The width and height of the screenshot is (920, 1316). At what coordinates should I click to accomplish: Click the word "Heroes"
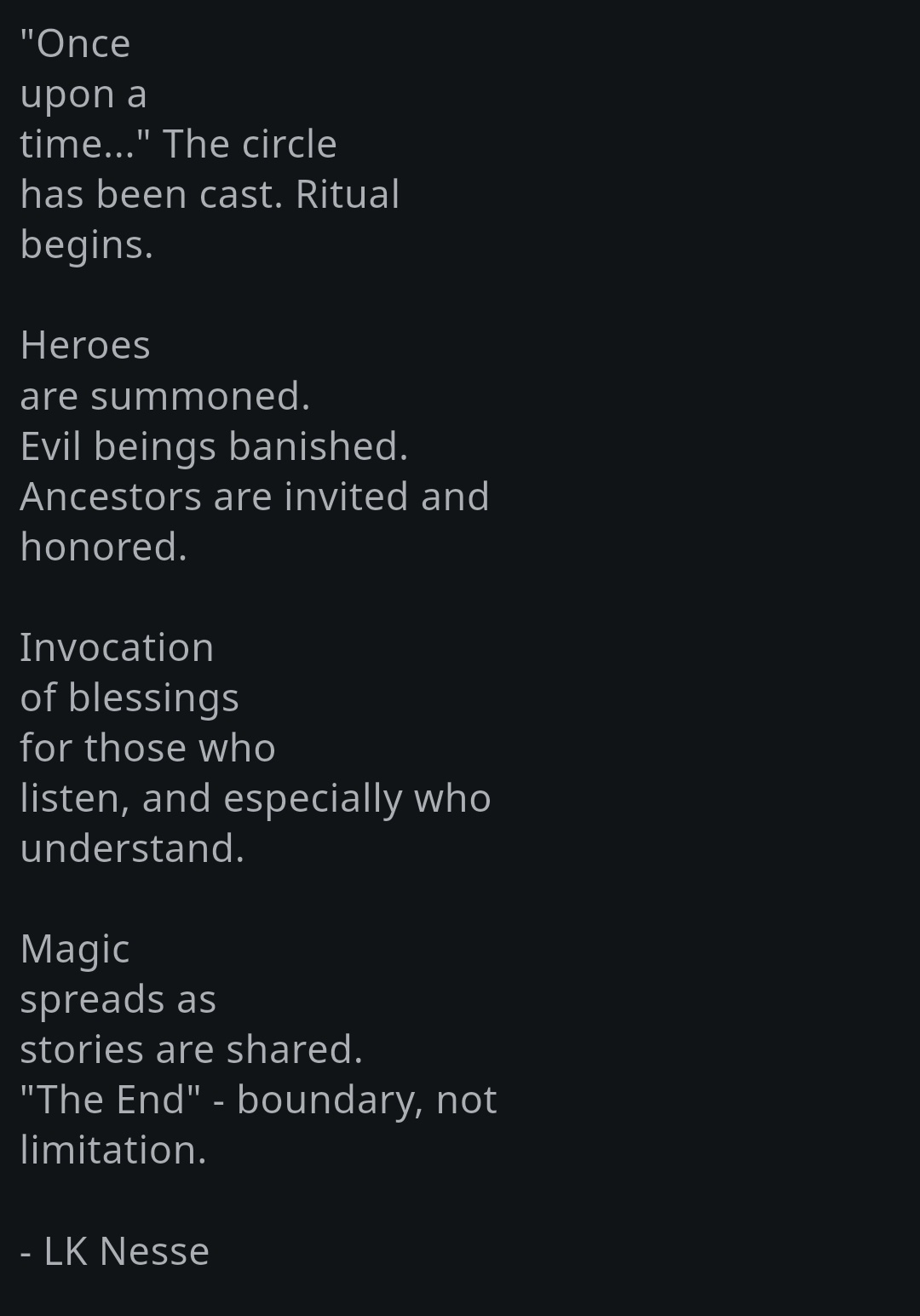[x=85, y=346]
